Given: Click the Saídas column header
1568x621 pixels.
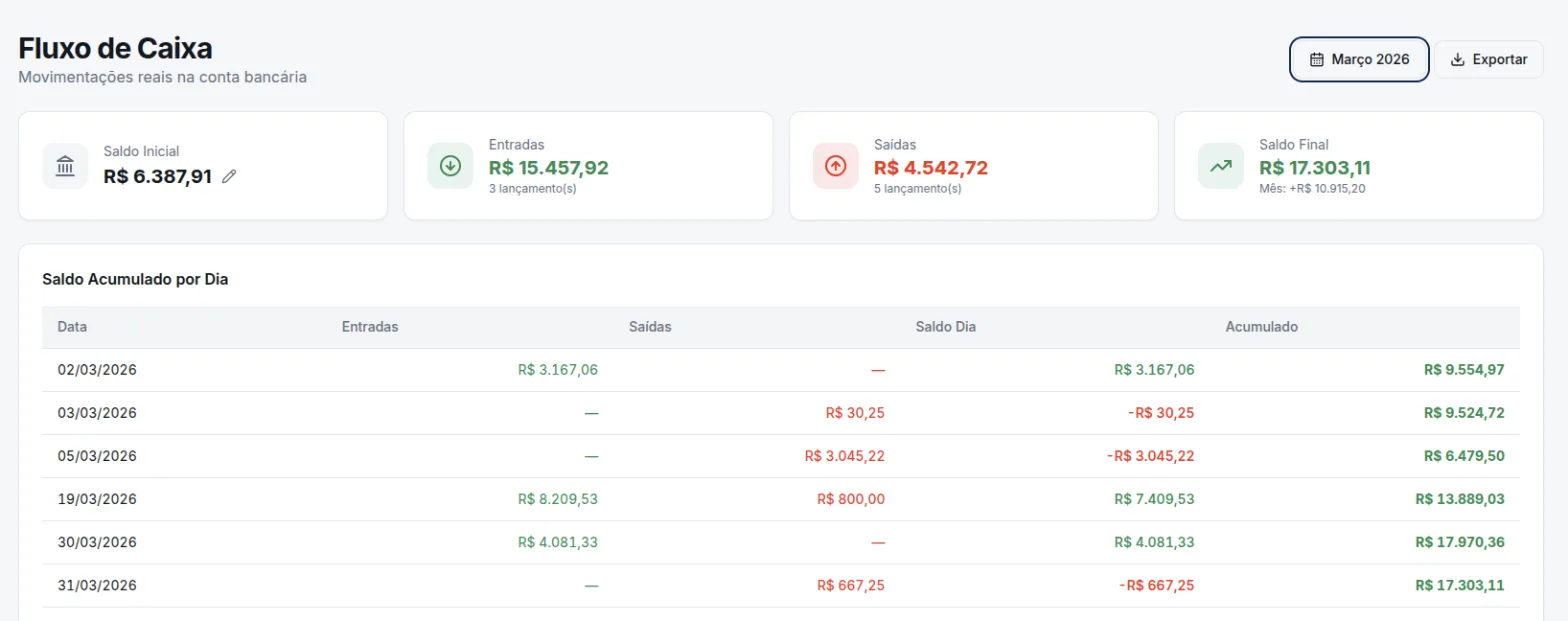Looking at the screenshot, I should click(x=650, y=327).
